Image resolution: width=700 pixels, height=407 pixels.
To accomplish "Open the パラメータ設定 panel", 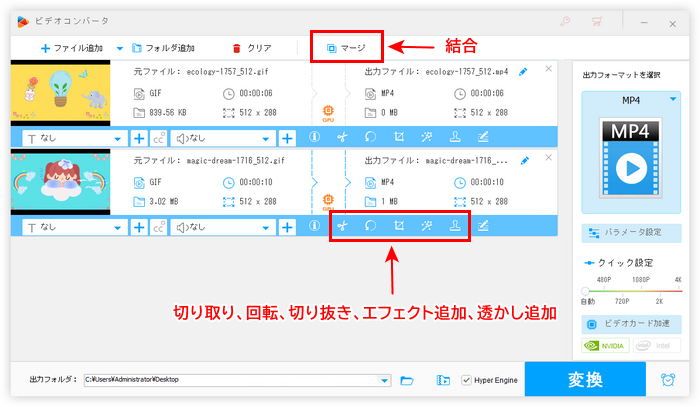I will pyautogui.click(x=631, y=233).
